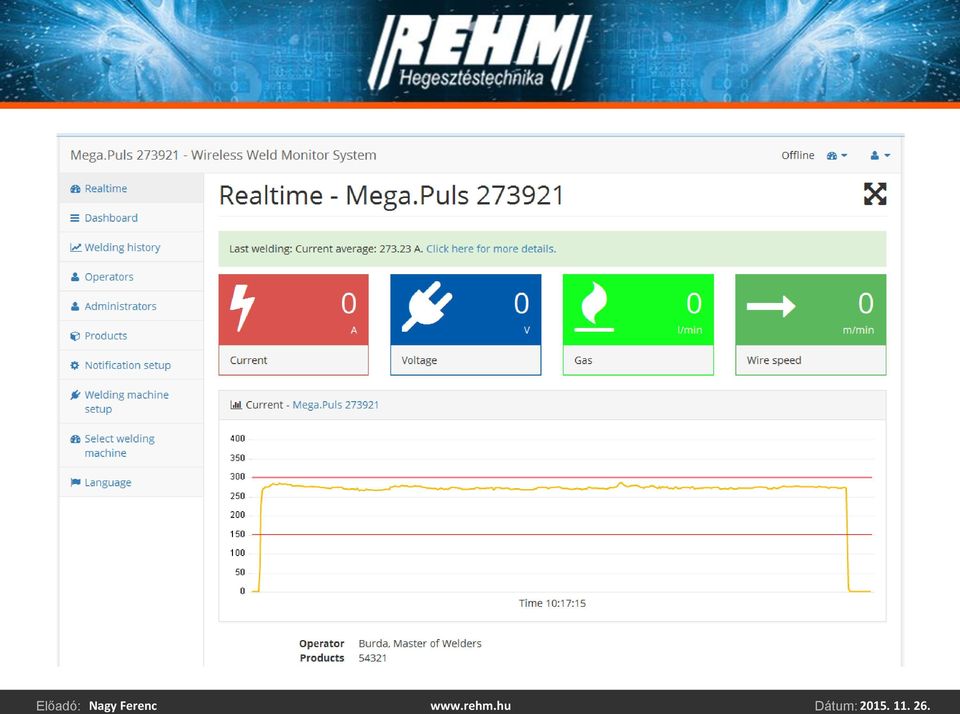
Task: Click the 'Time 10:17:15' chart label
Action: (x=552, y=603)
